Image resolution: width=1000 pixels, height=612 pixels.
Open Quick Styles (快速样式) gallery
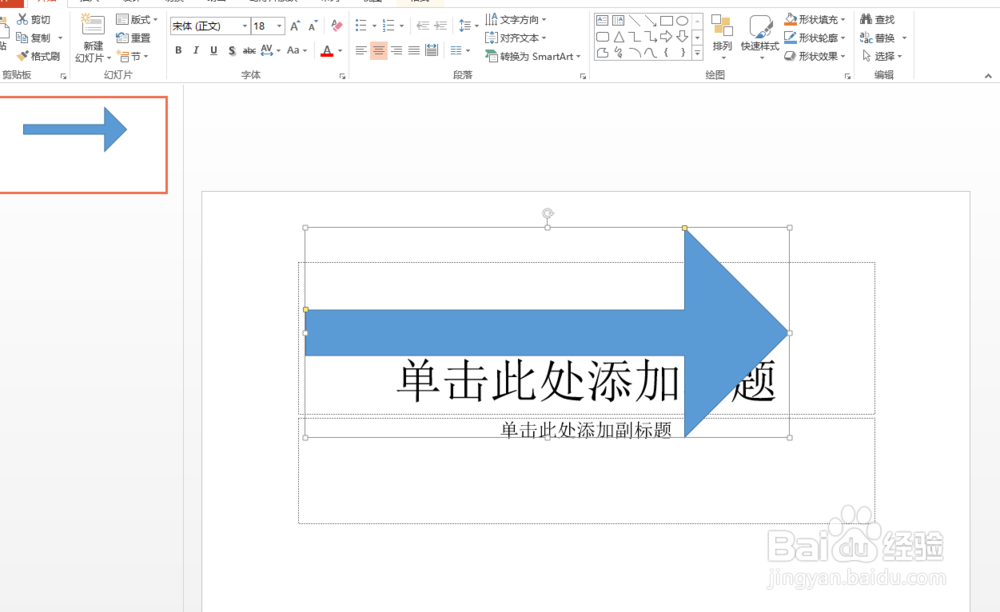click(760, 38)
